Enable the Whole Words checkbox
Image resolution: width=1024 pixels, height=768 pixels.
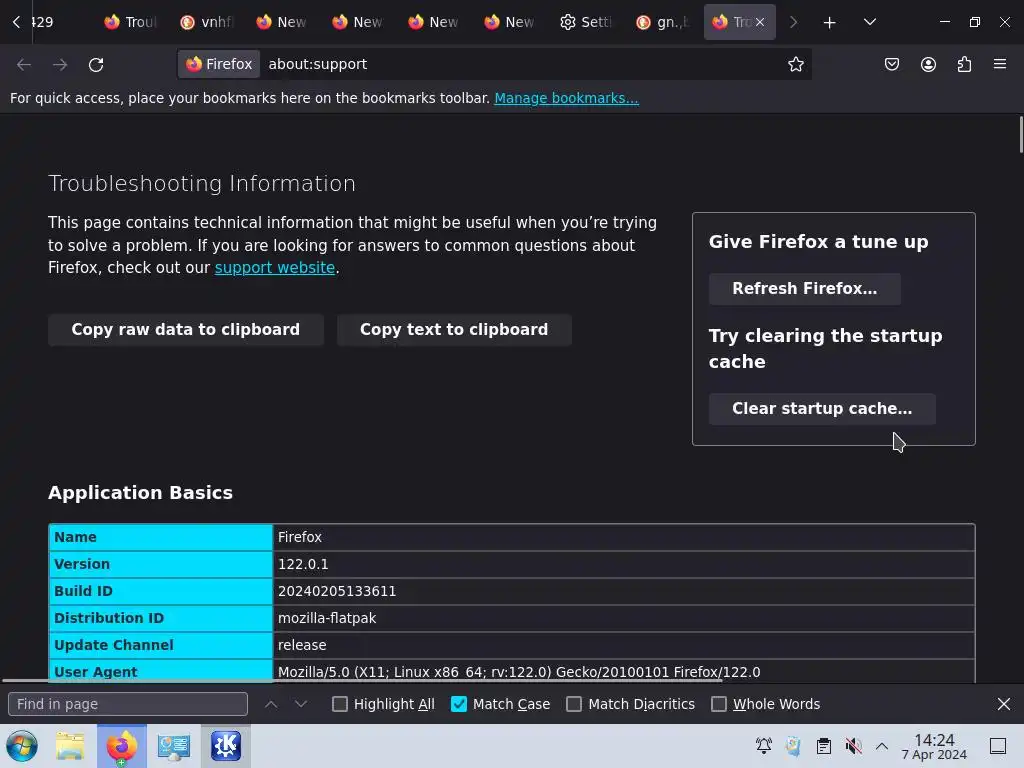(x=718, y=704)
